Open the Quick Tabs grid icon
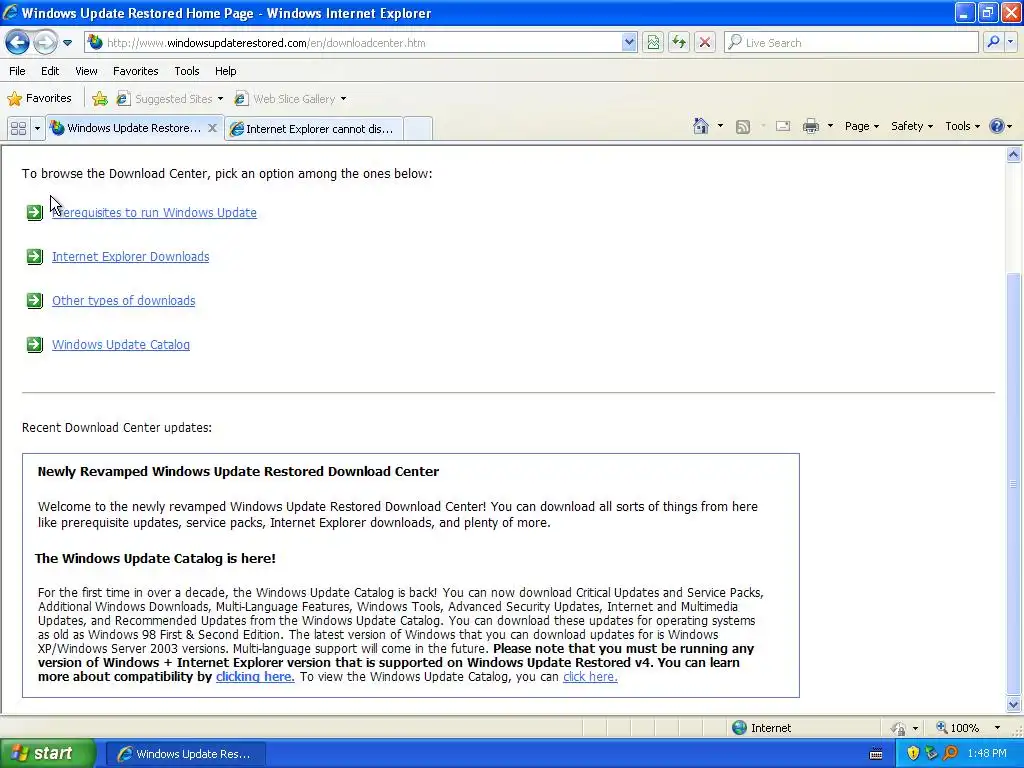 click(x=18, y=129)
